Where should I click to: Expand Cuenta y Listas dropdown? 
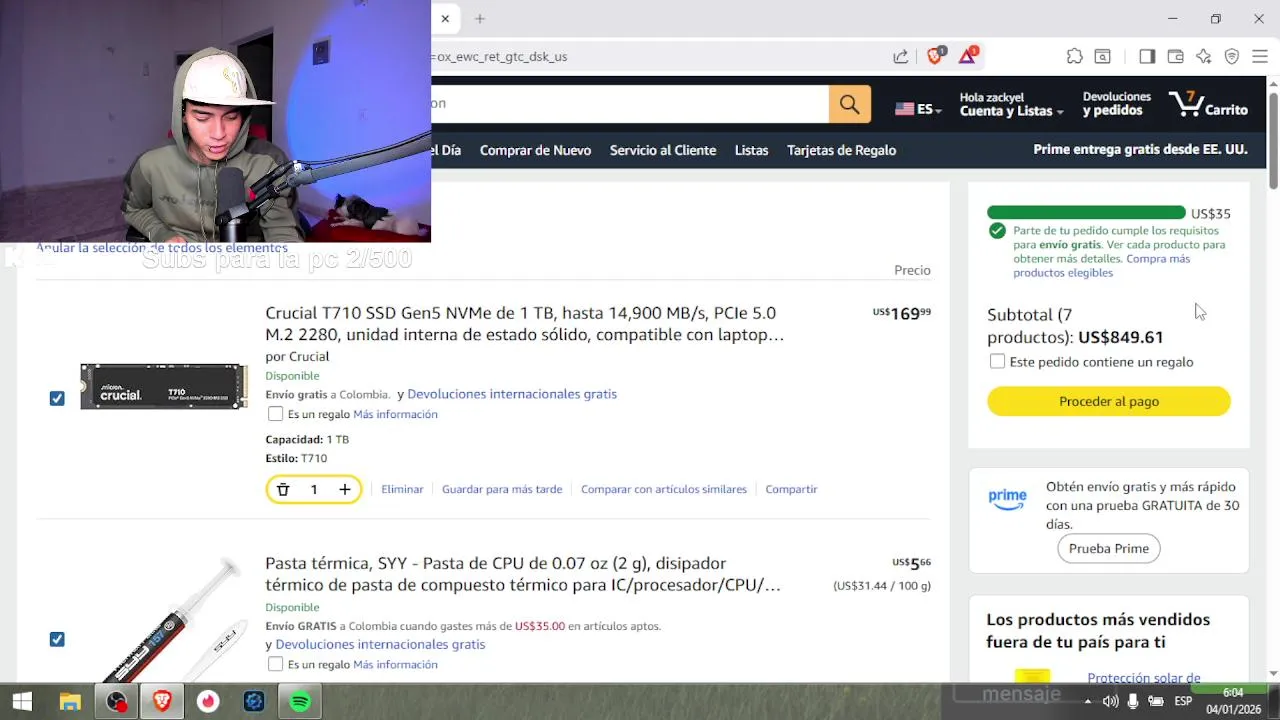(1011, 104)
